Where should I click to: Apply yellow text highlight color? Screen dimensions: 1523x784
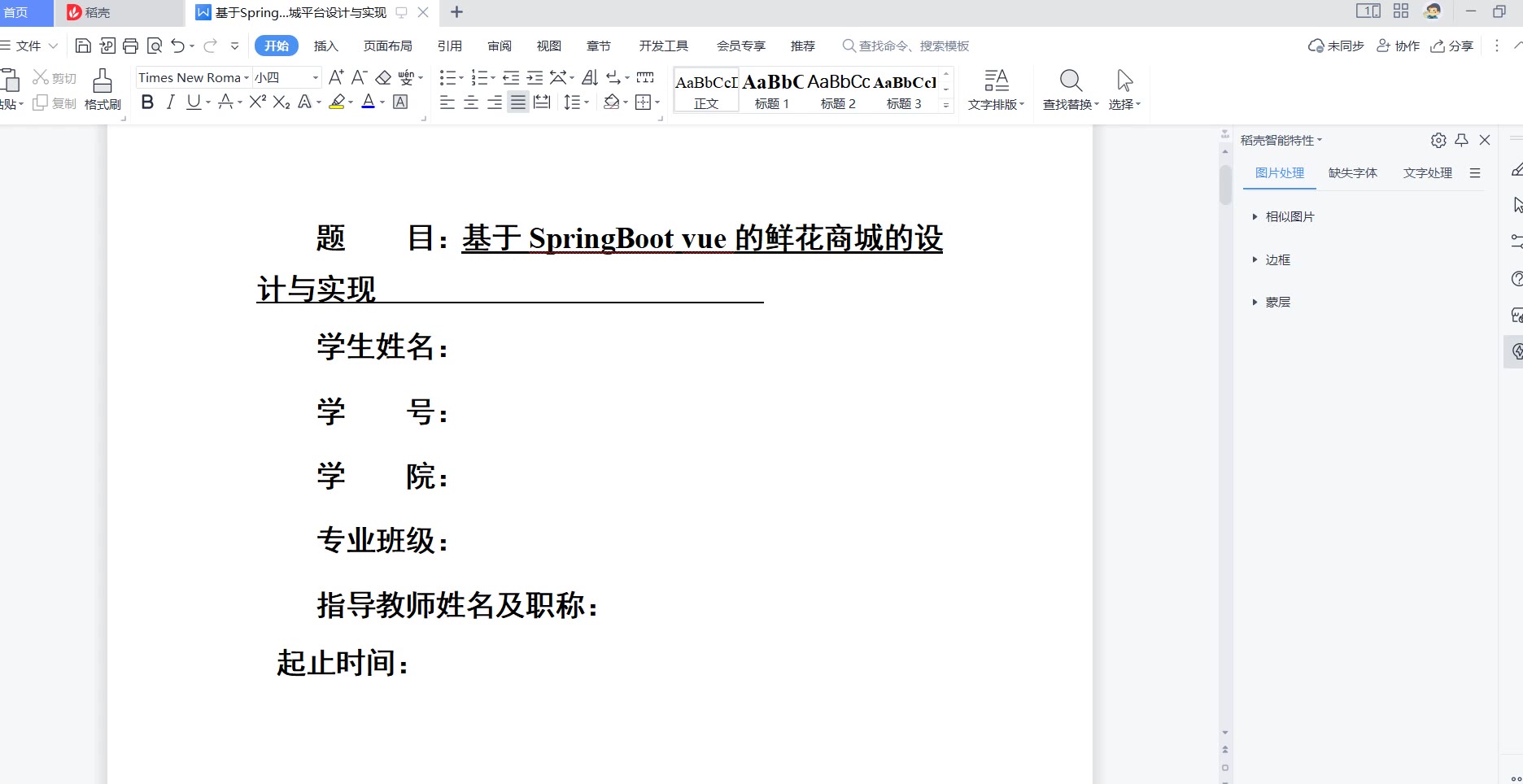coord(337,102)
